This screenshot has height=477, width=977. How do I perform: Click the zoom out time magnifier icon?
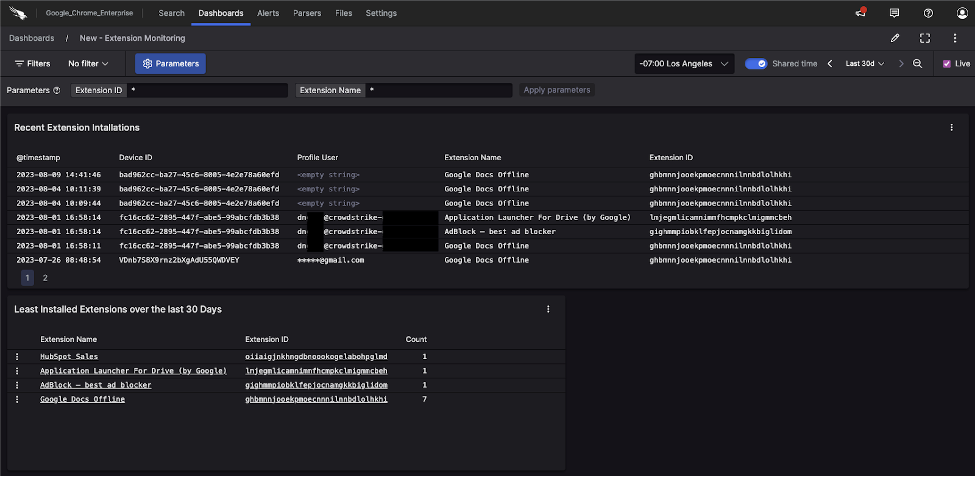click(917, 64)
